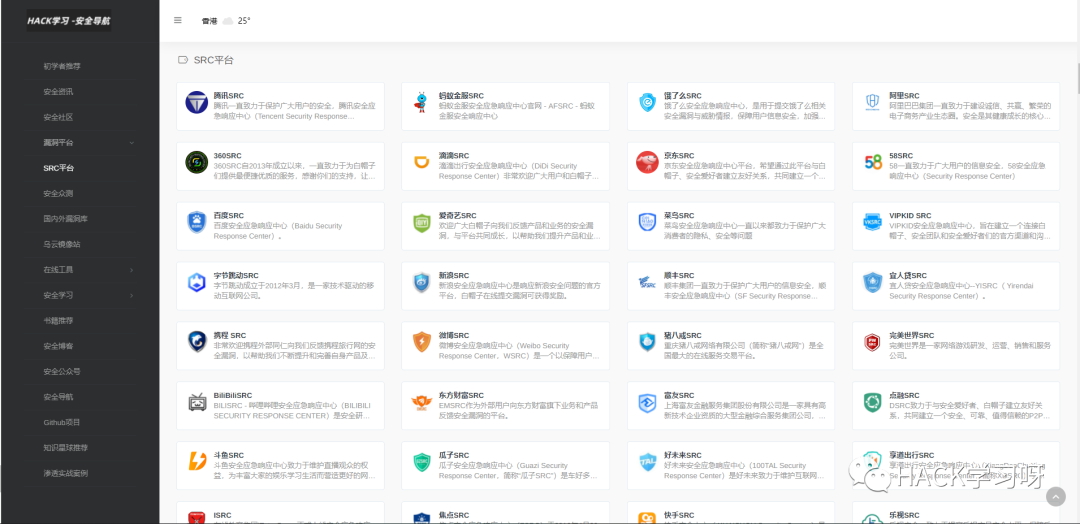Click the 菜鸟SRC blue shield icon
This screenshot has height=524, width=1080.
click(x=647, y=222)
